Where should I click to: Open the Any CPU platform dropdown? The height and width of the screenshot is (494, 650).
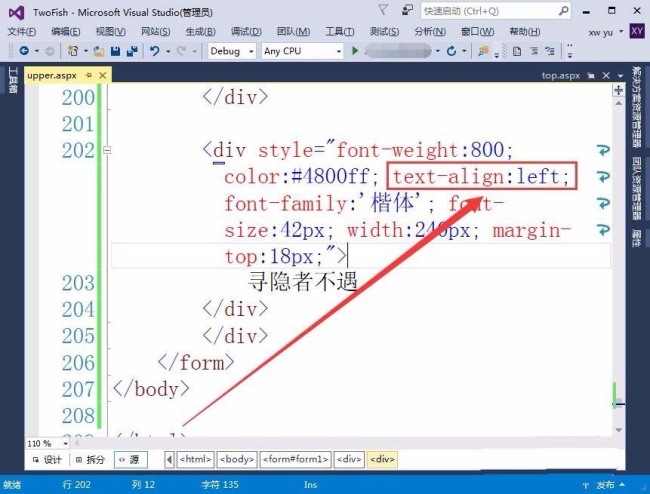[x=303, y=51]
